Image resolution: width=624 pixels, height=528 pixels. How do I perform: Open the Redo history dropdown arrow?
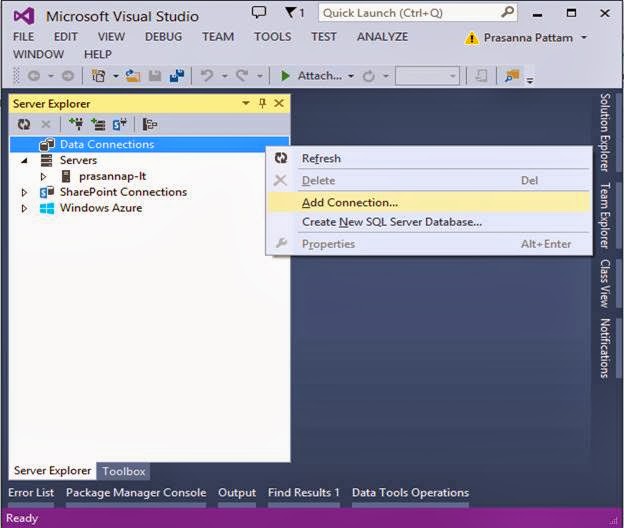[259, 76]
